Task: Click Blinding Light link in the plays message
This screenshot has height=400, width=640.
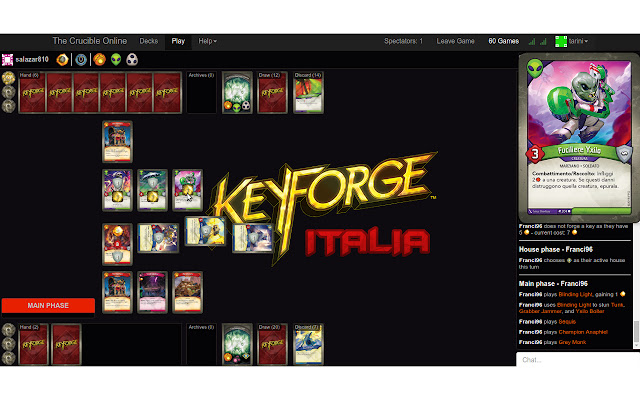Action: (575, 294)
